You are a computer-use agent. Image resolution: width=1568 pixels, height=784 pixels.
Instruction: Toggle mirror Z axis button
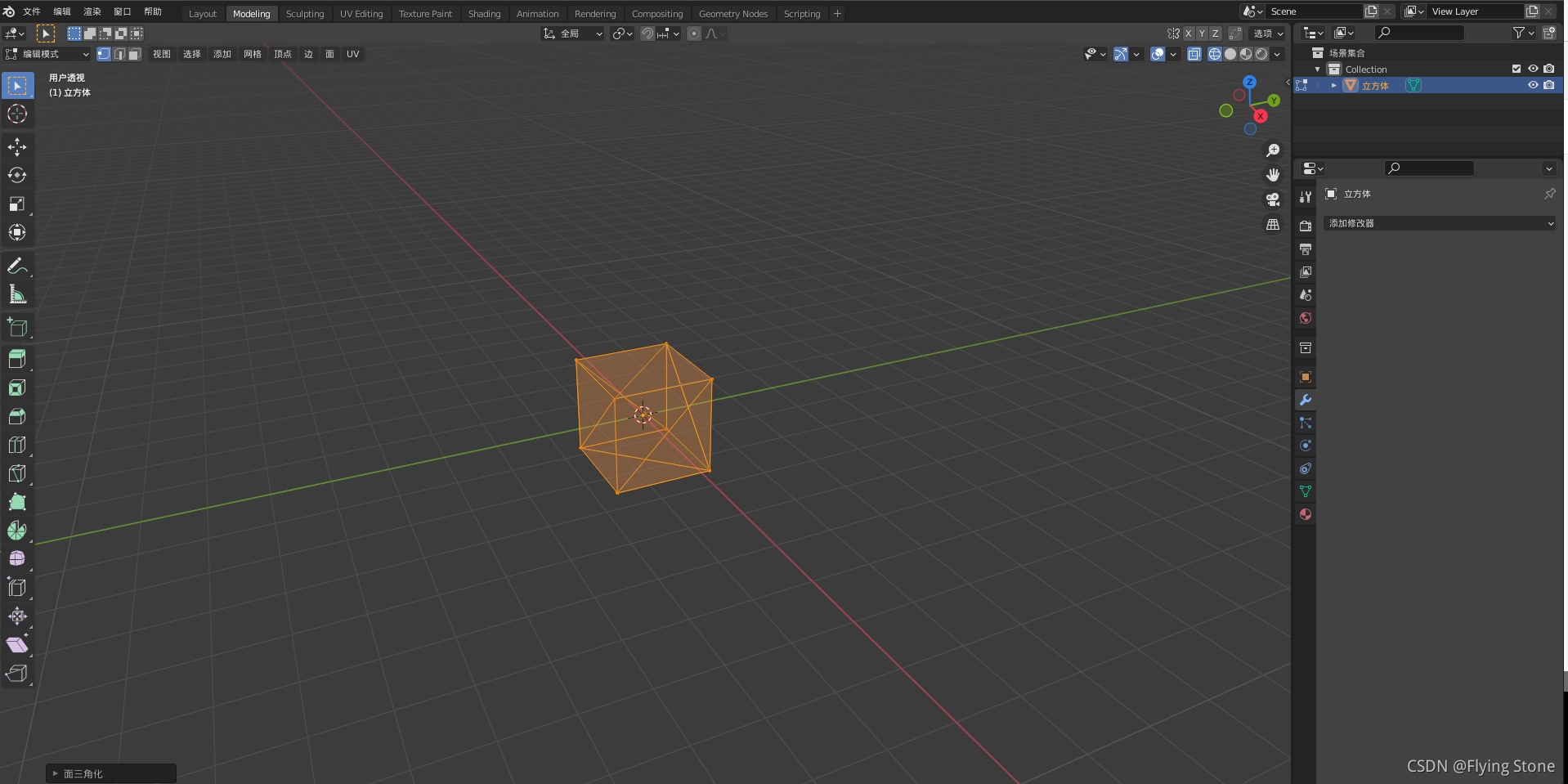coord(1216,34)
